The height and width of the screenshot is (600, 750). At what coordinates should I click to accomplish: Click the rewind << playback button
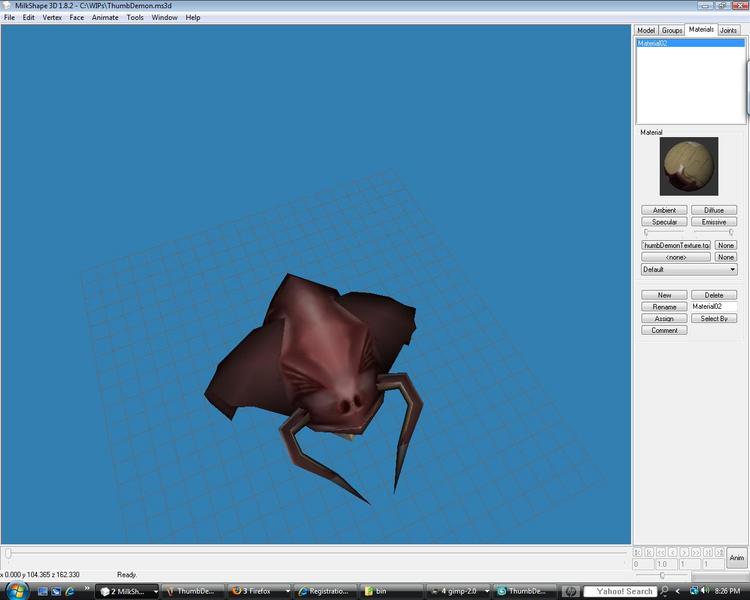coord(661,552)
